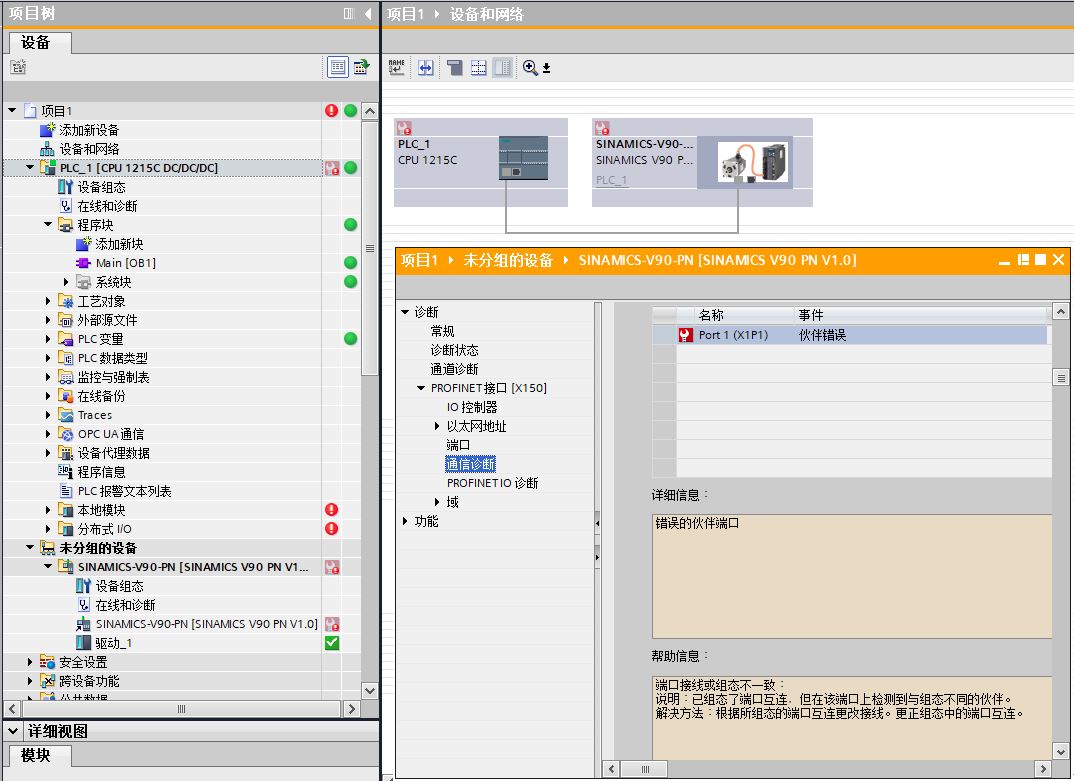Select 通道诊断 in diagnostics navigation
The width and height of the screenshot is (1074, 781).
click(455, 369)
